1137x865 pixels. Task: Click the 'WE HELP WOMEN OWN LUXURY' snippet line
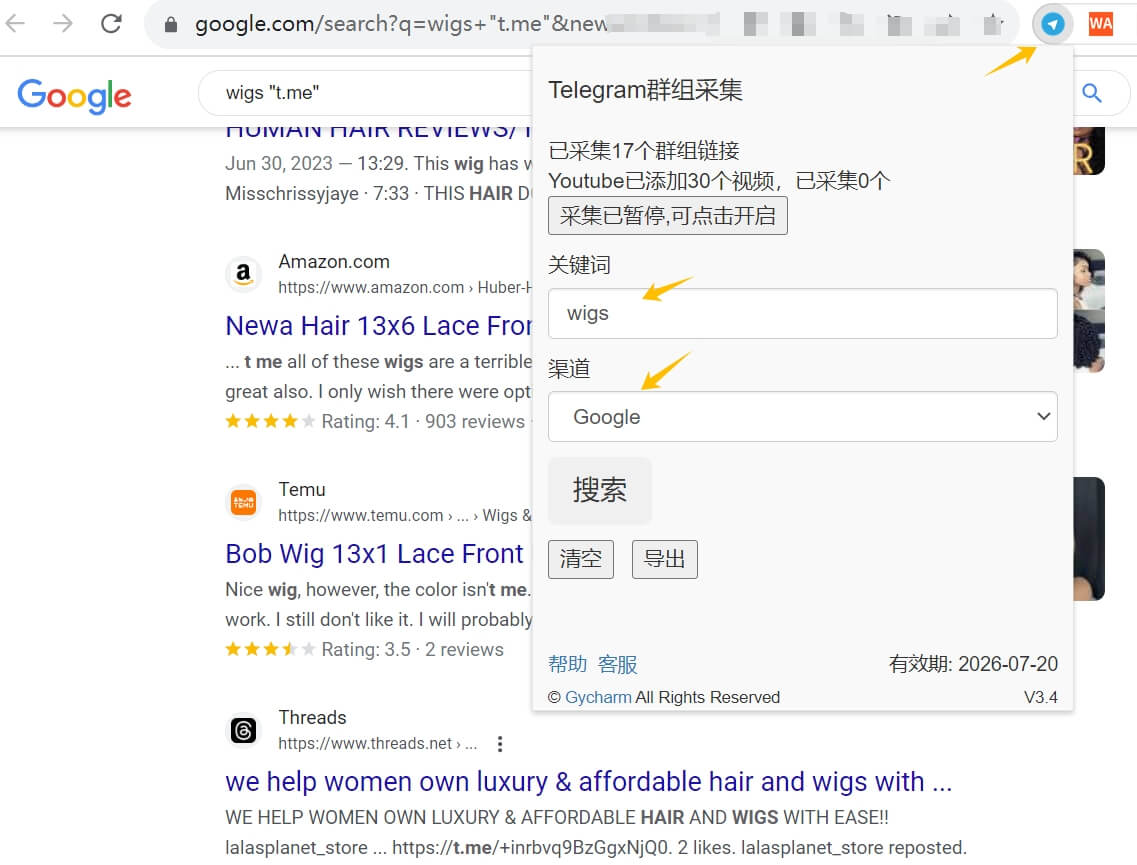tap(557, 817)
